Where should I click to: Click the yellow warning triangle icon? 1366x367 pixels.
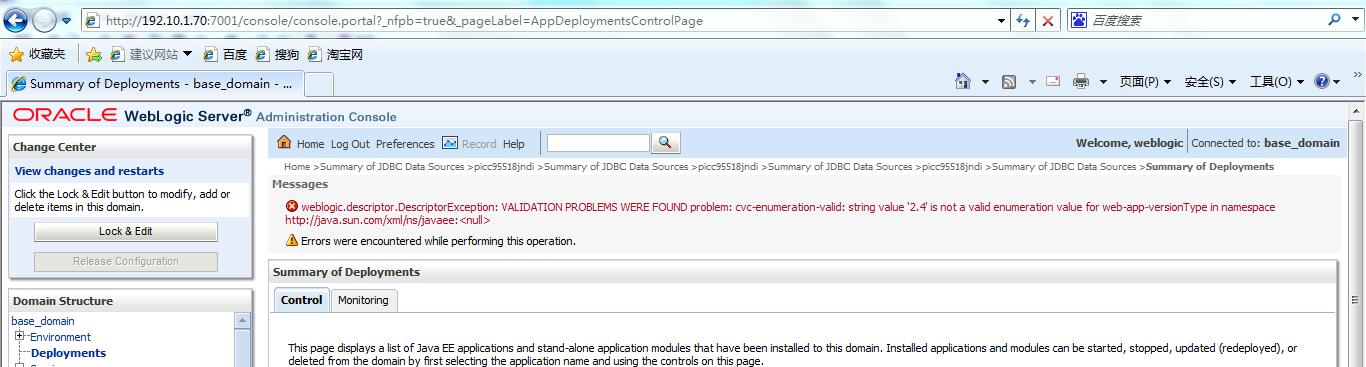tap(292, 241)
